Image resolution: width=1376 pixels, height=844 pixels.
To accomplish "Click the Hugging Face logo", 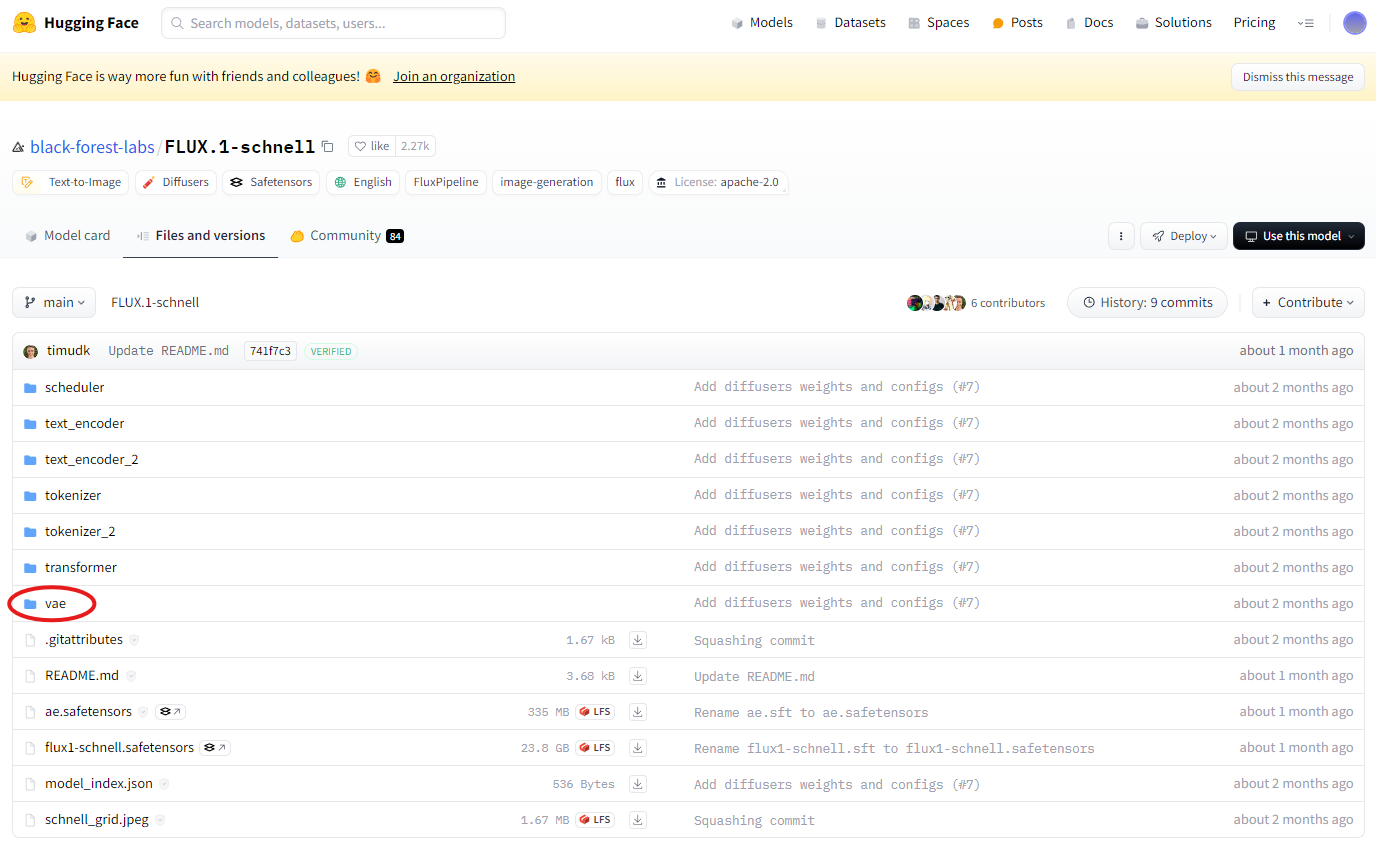I will [x=76, y=22].
